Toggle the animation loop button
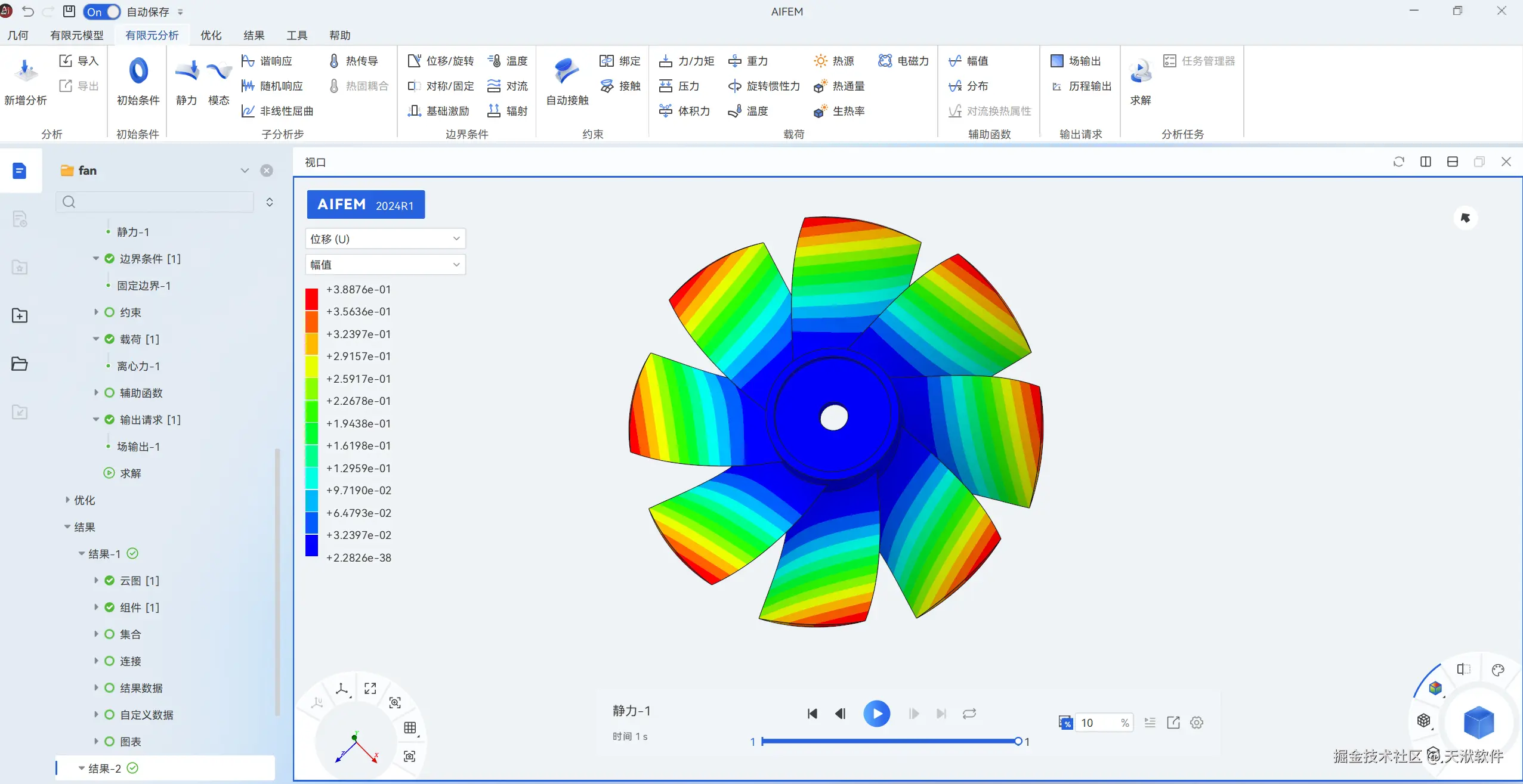1523x784 pixels. pyautogui.click(x=969, y=714)
